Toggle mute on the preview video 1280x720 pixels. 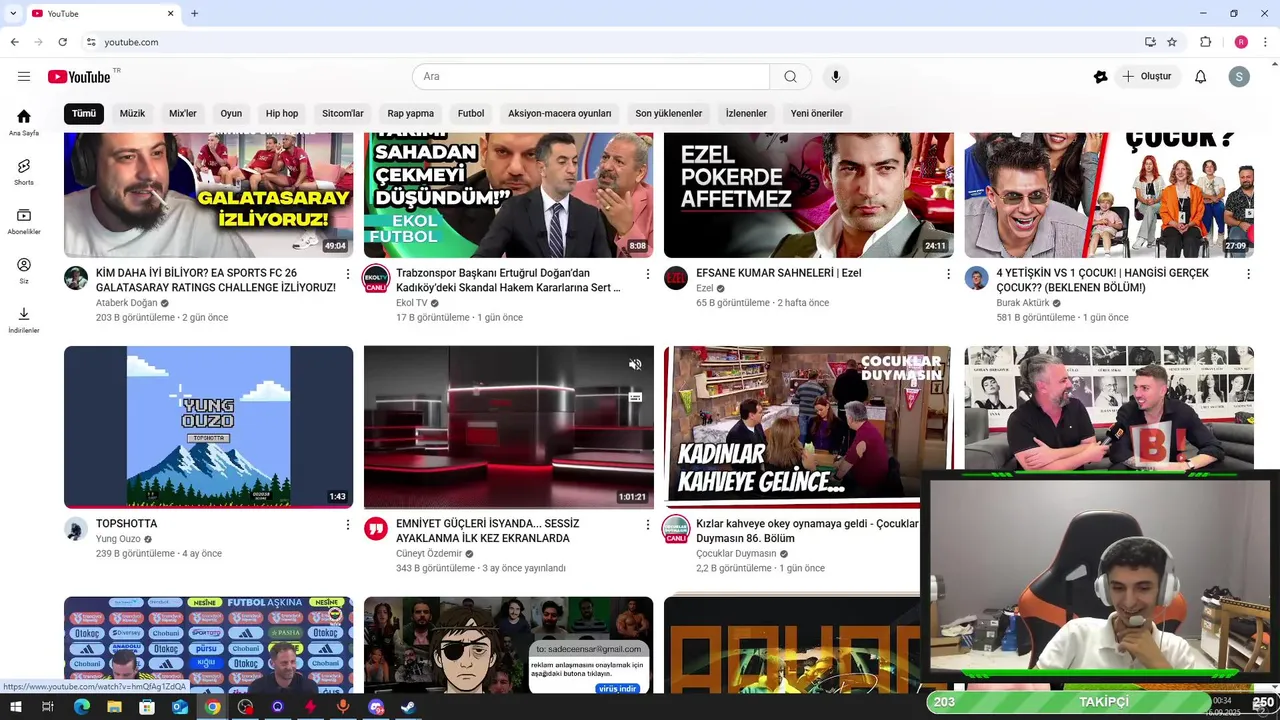point(635,364)
